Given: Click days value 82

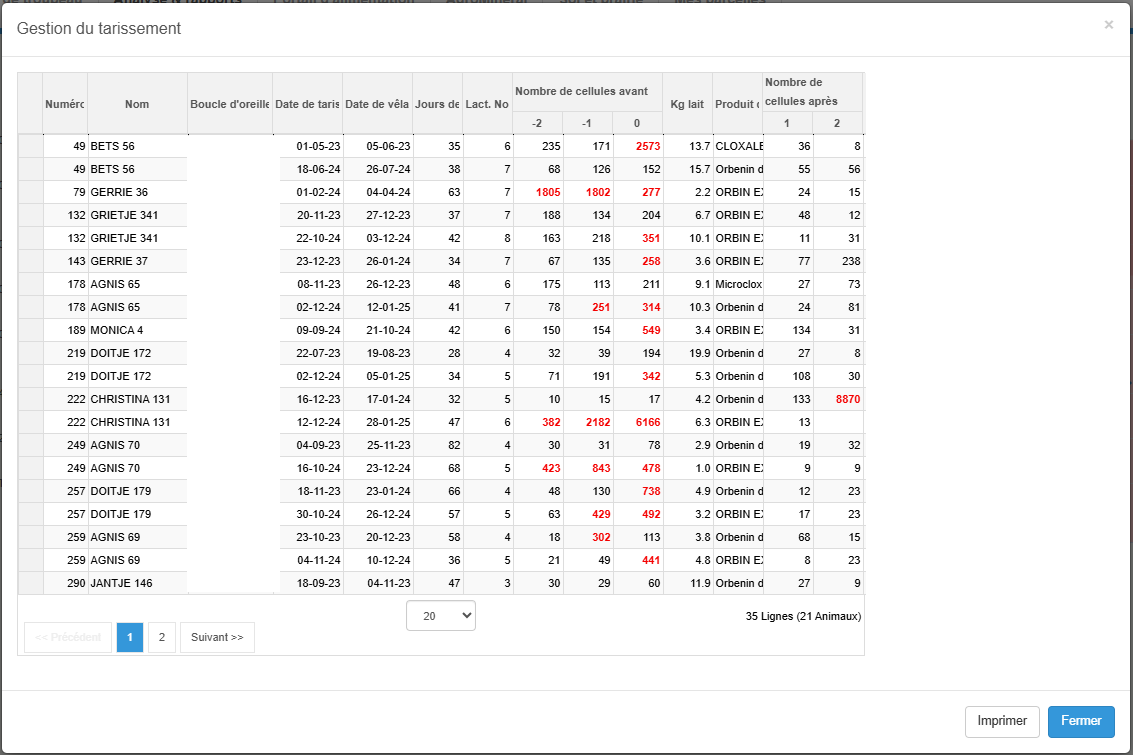Looking at the screenshot, I should [454, 445].
